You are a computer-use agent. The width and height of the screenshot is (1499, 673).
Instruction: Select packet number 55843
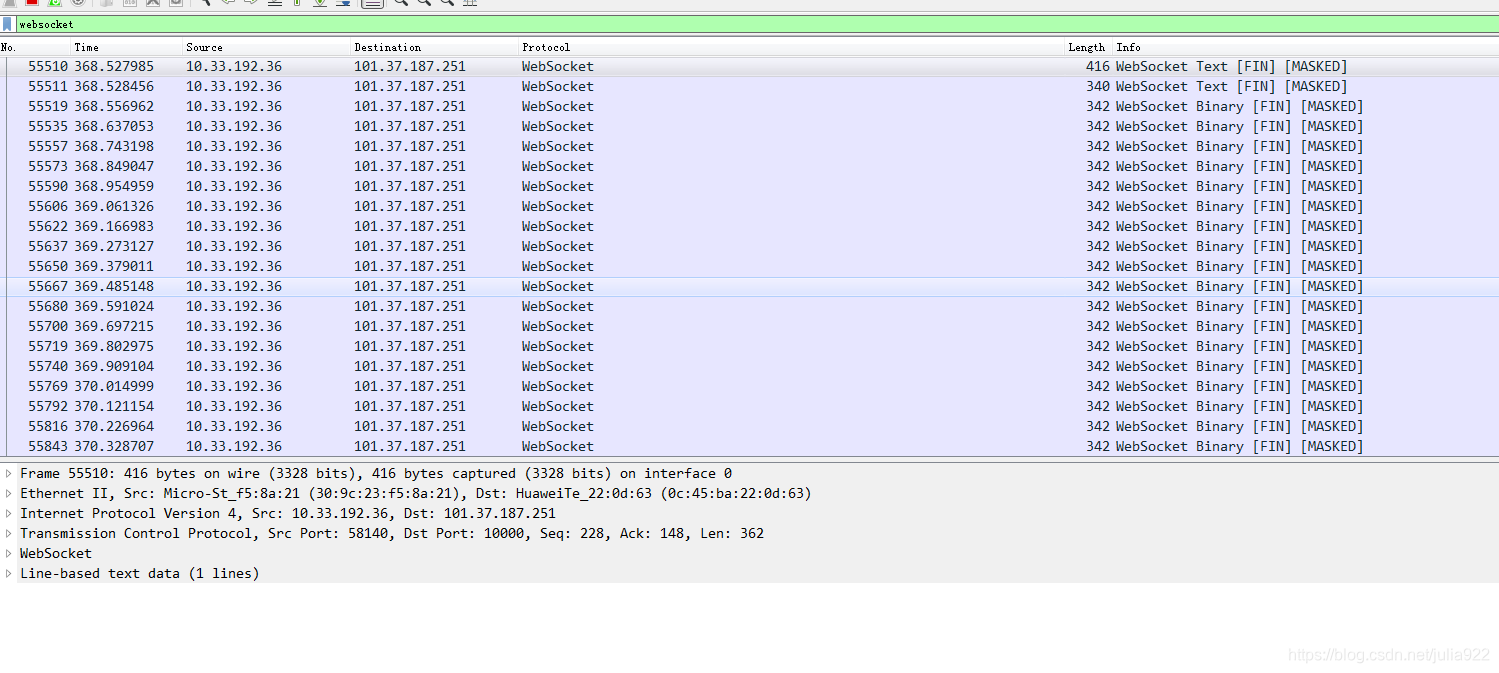click(749, 446)
